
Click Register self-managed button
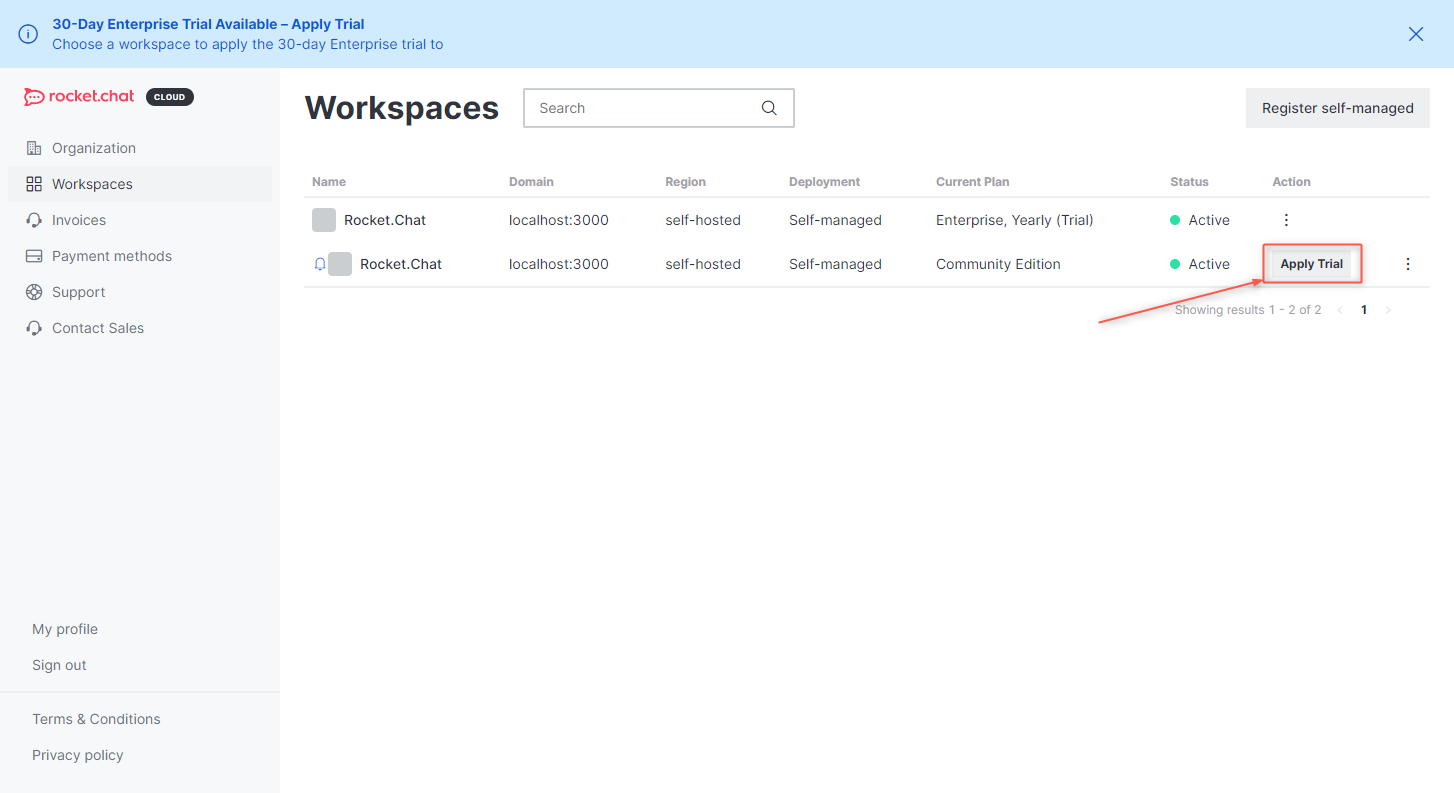point(1338,108)
